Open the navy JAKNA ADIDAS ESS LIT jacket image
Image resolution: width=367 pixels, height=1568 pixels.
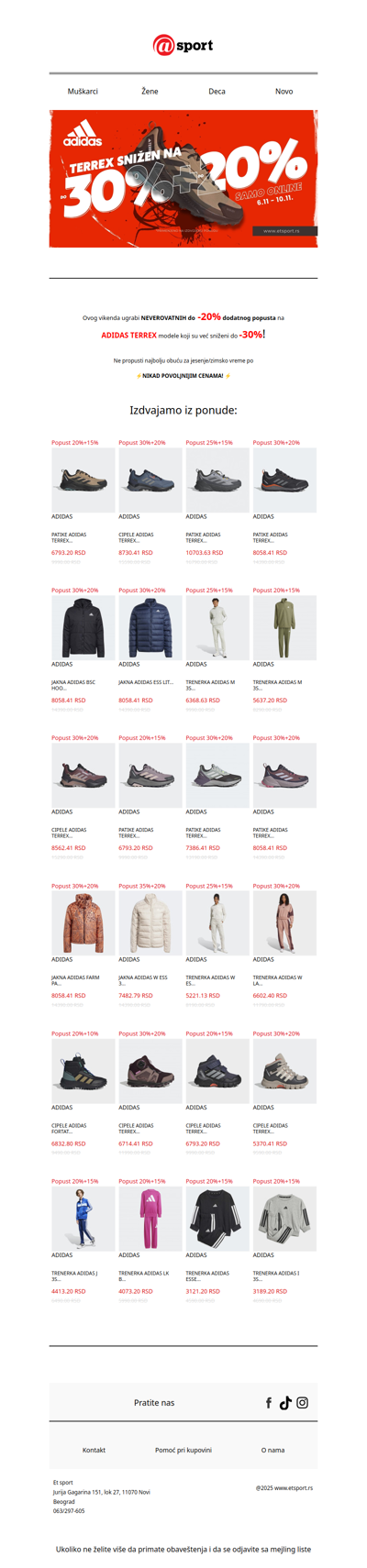(x=150, y=627)
